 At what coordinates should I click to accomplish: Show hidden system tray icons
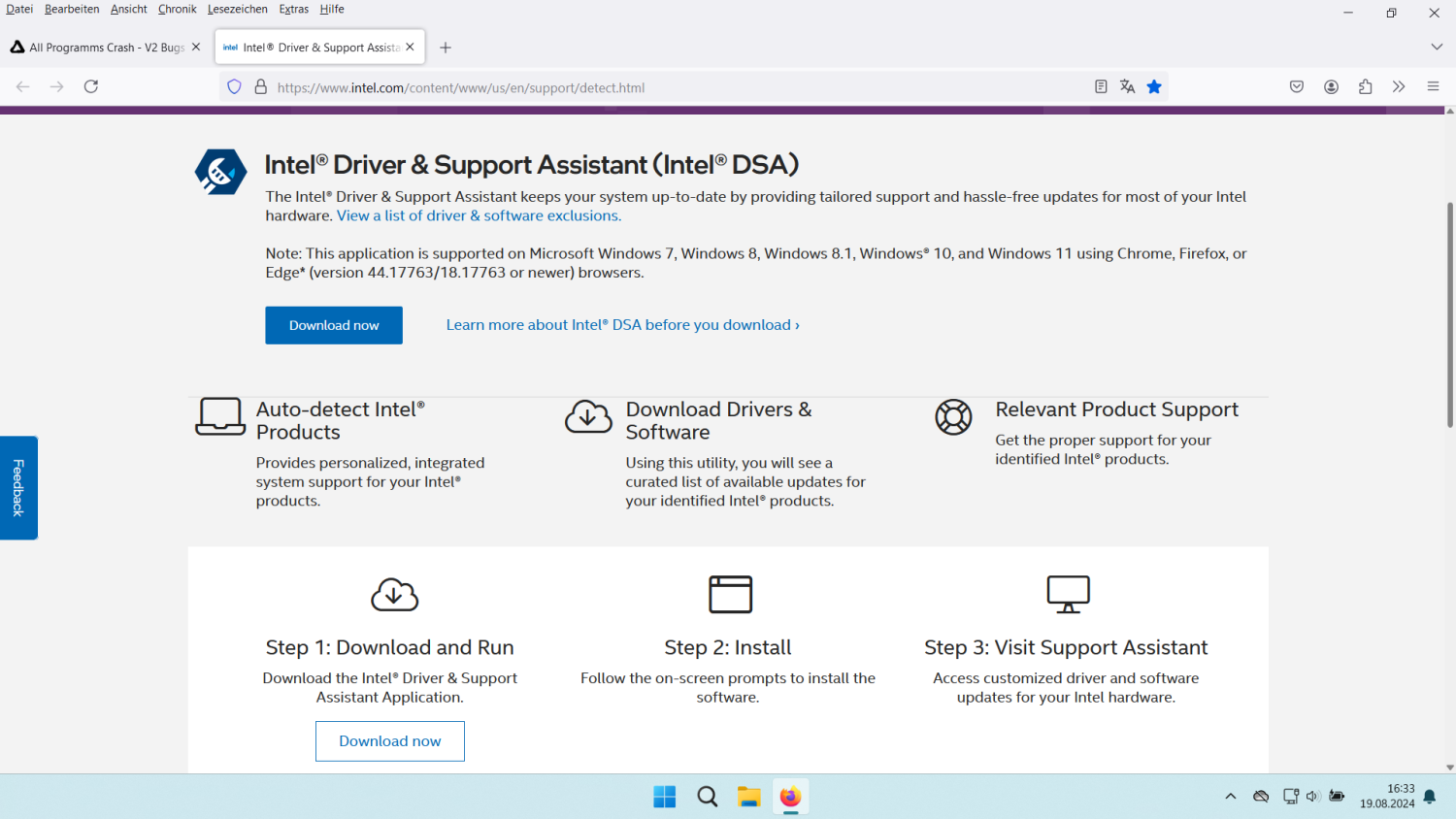tap(1231, 797)
